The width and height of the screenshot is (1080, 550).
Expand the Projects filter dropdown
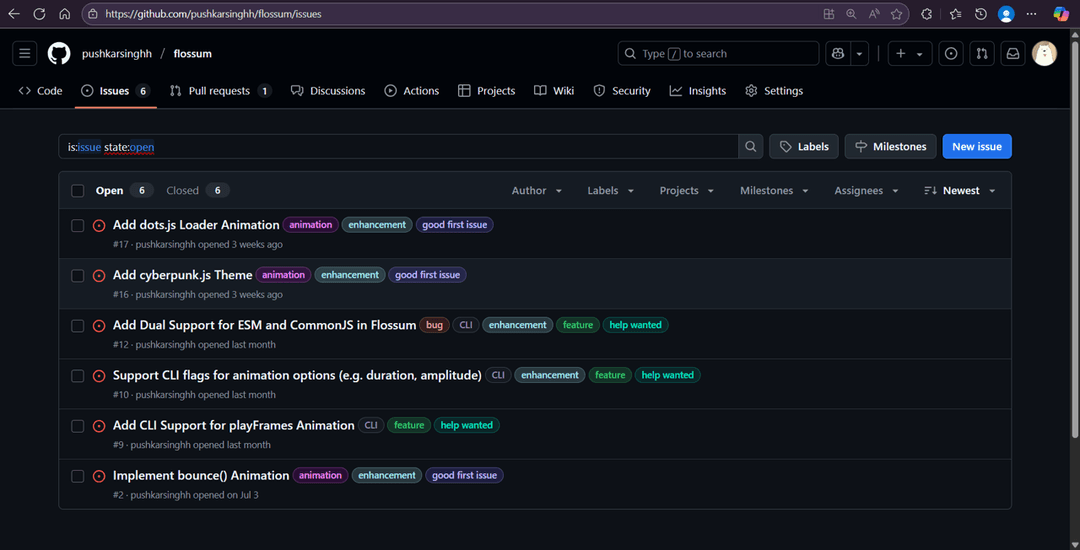pos(687,191)
